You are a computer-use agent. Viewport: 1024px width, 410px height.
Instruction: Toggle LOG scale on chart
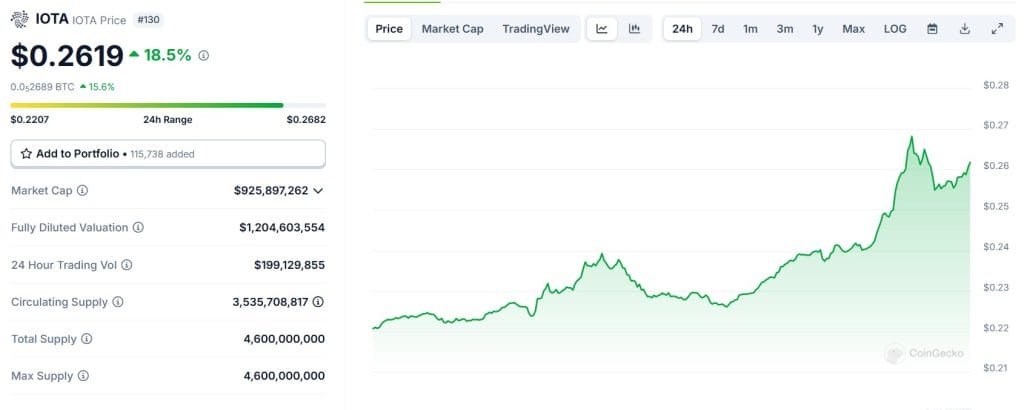coord(895,29)
